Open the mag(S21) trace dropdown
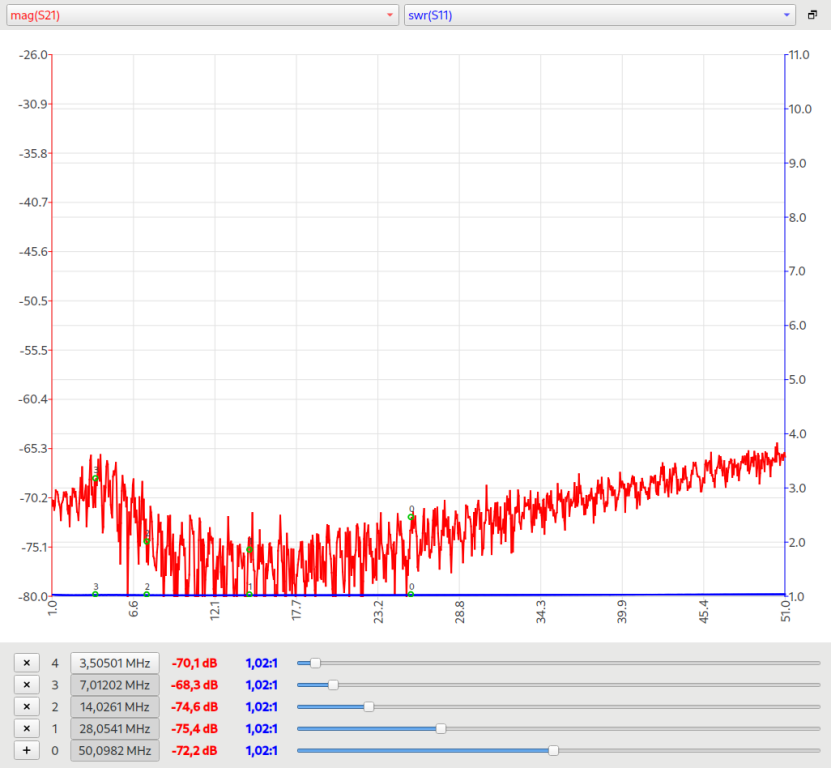 pos(200,15)
